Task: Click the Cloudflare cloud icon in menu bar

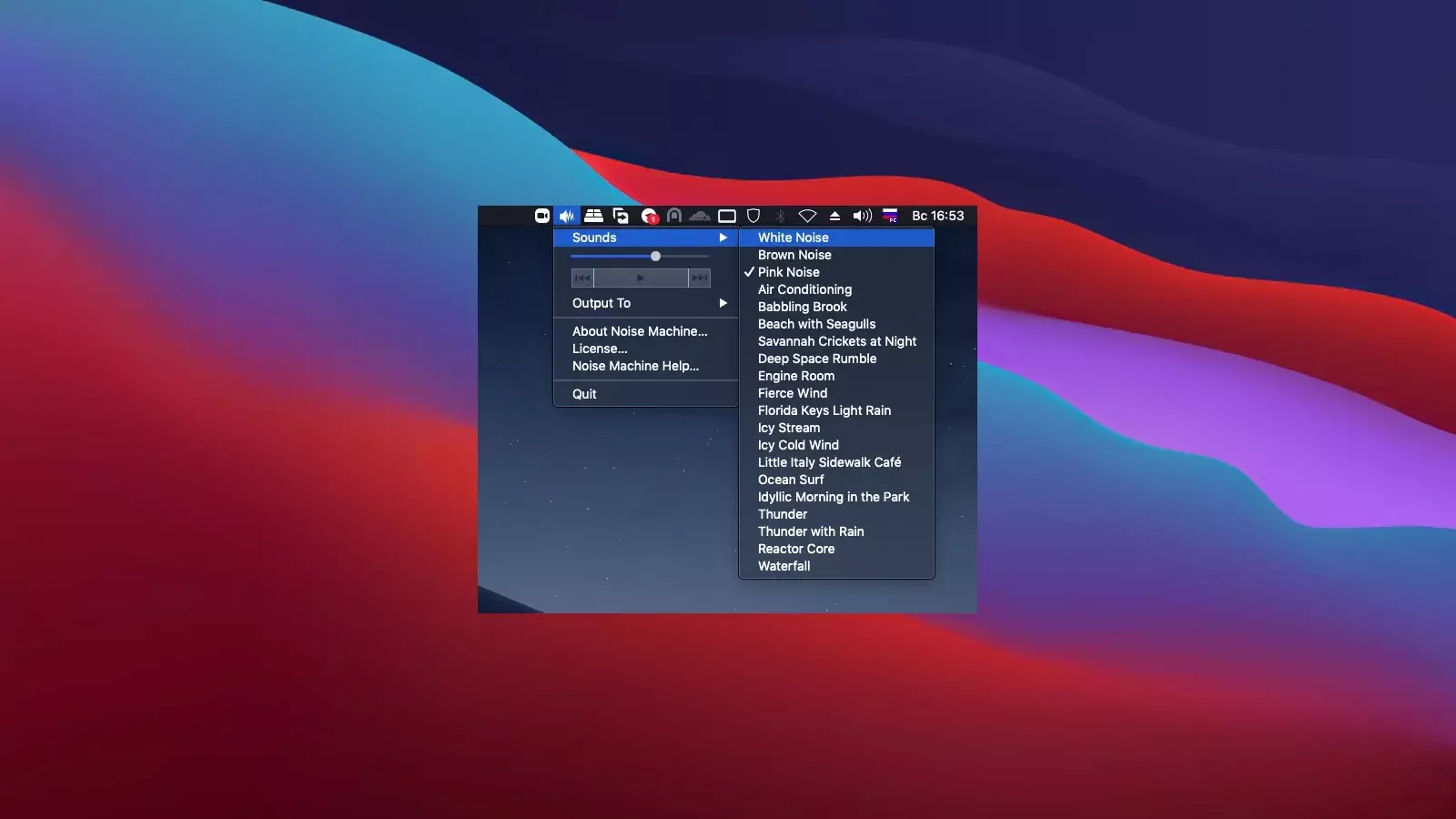Action: coord(699,216)
